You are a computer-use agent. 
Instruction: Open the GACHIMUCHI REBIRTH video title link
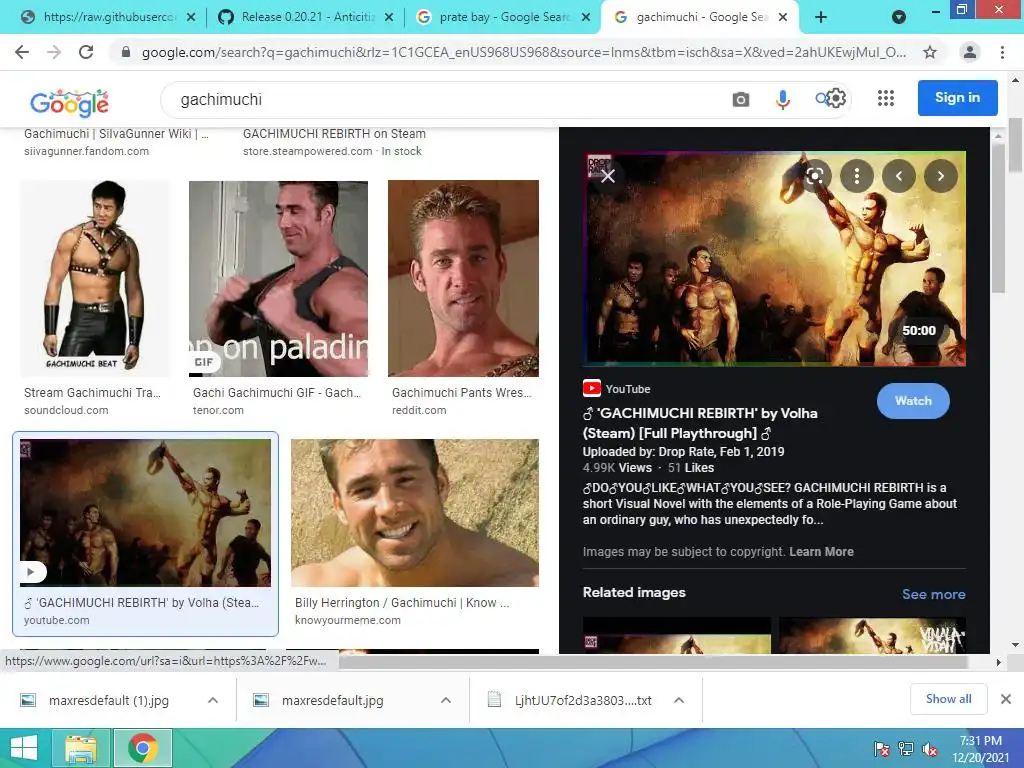click(699, 423)
